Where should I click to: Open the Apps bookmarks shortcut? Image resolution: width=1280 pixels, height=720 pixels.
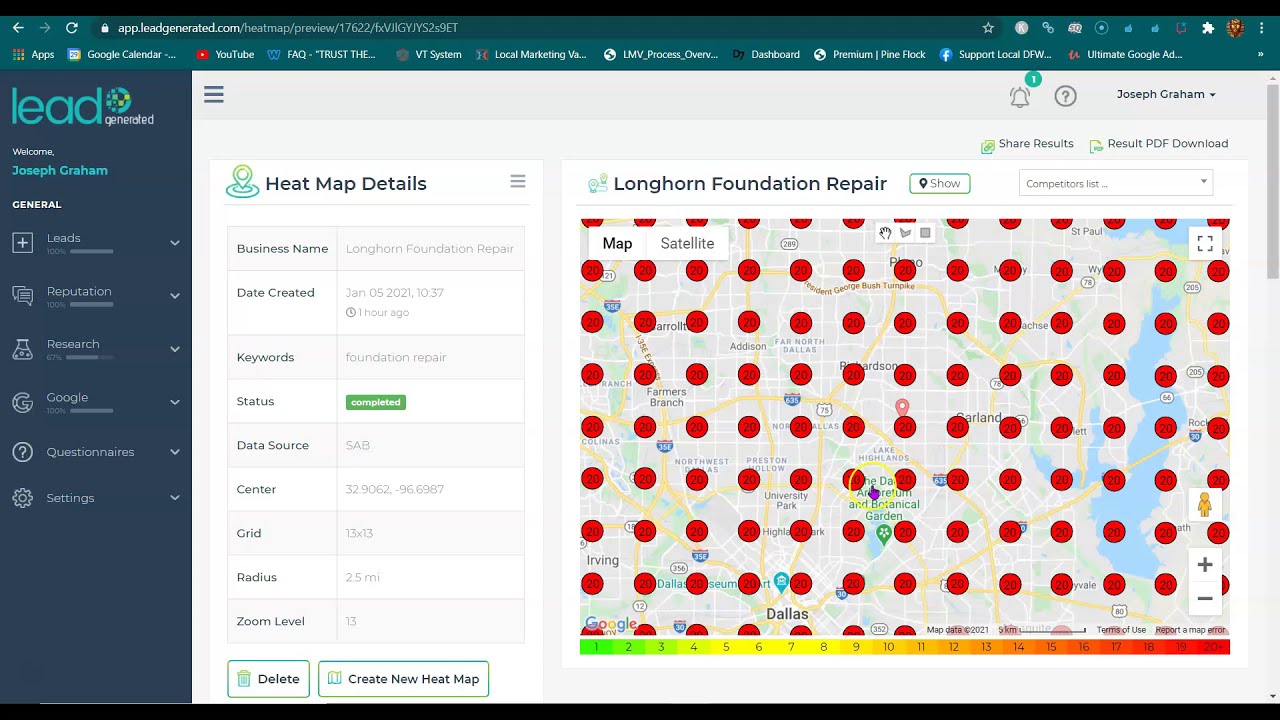33,54
